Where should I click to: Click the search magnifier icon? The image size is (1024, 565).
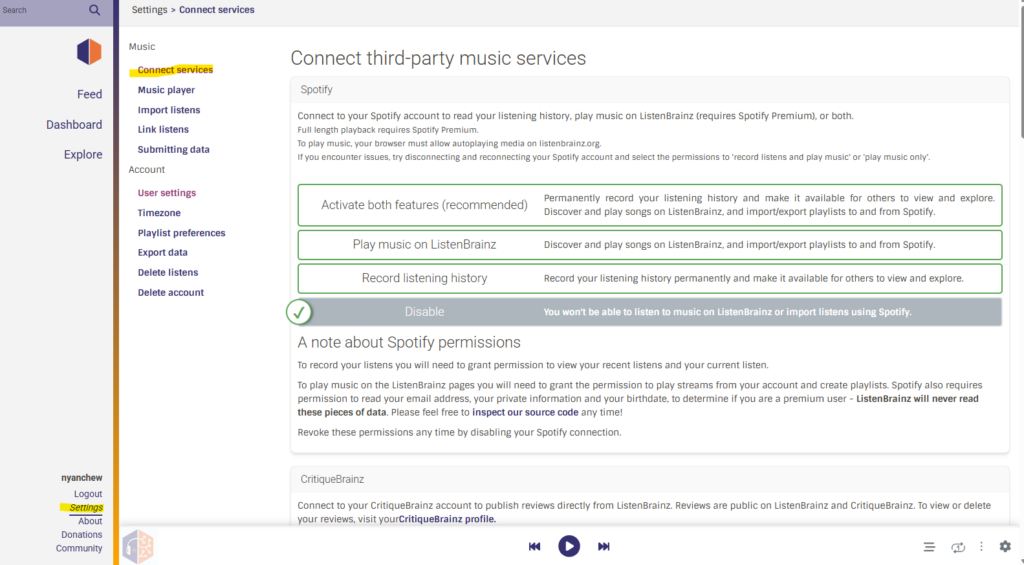(95, 10)
